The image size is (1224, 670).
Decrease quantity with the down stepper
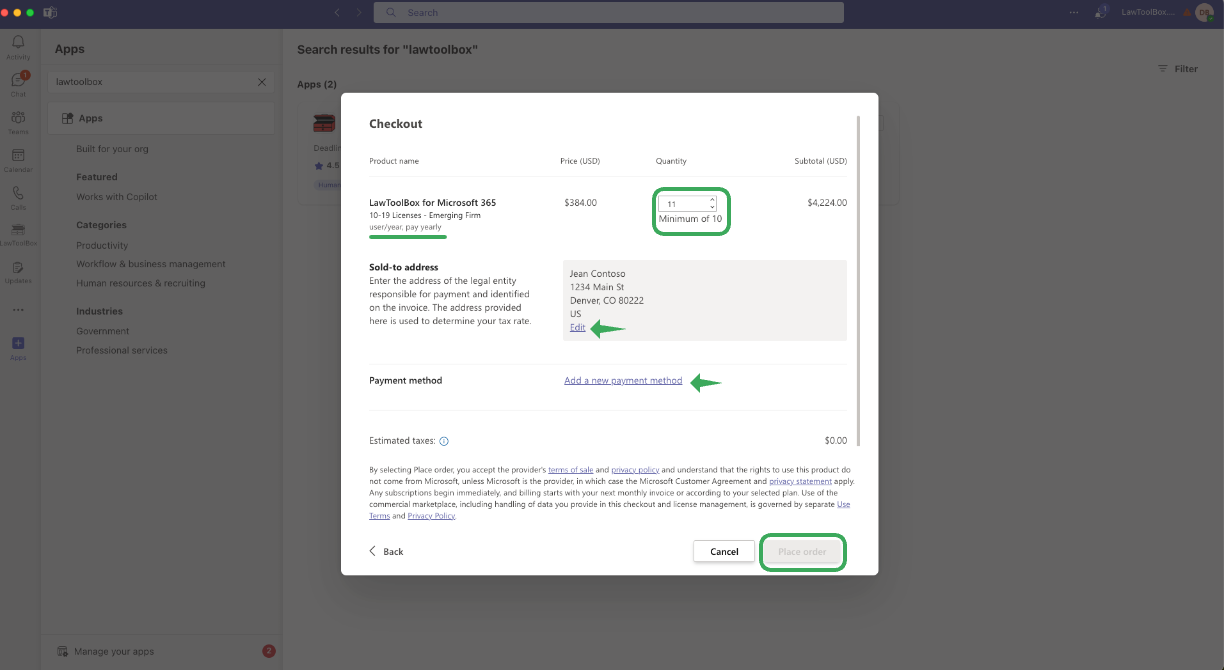point(712,207)
